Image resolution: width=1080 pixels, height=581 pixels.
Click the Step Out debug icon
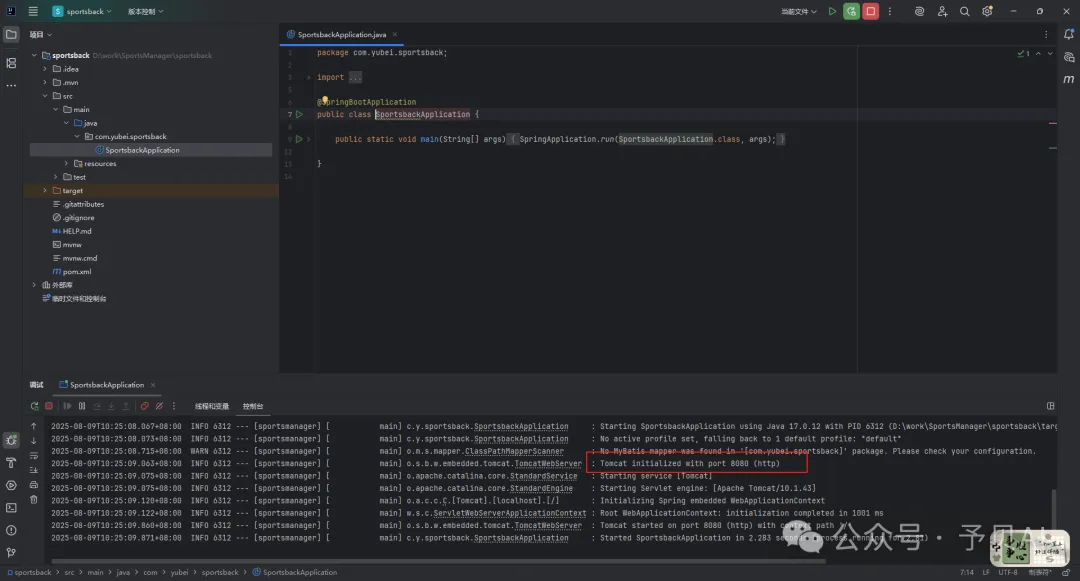click(125, 406)
